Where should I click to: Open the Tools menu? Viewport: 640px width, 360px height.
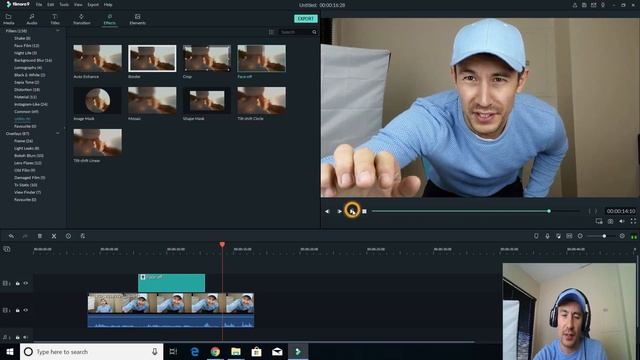tap(64, 4)
